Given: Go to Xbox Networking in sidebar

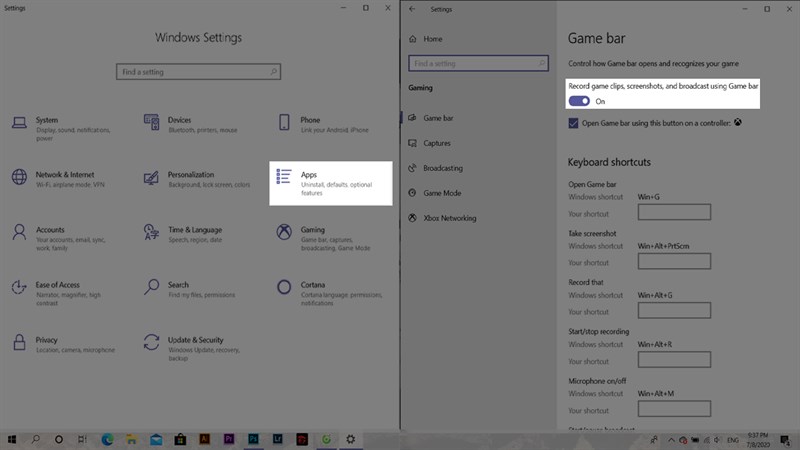Looking at the screenshot, I should coord(449,218).
